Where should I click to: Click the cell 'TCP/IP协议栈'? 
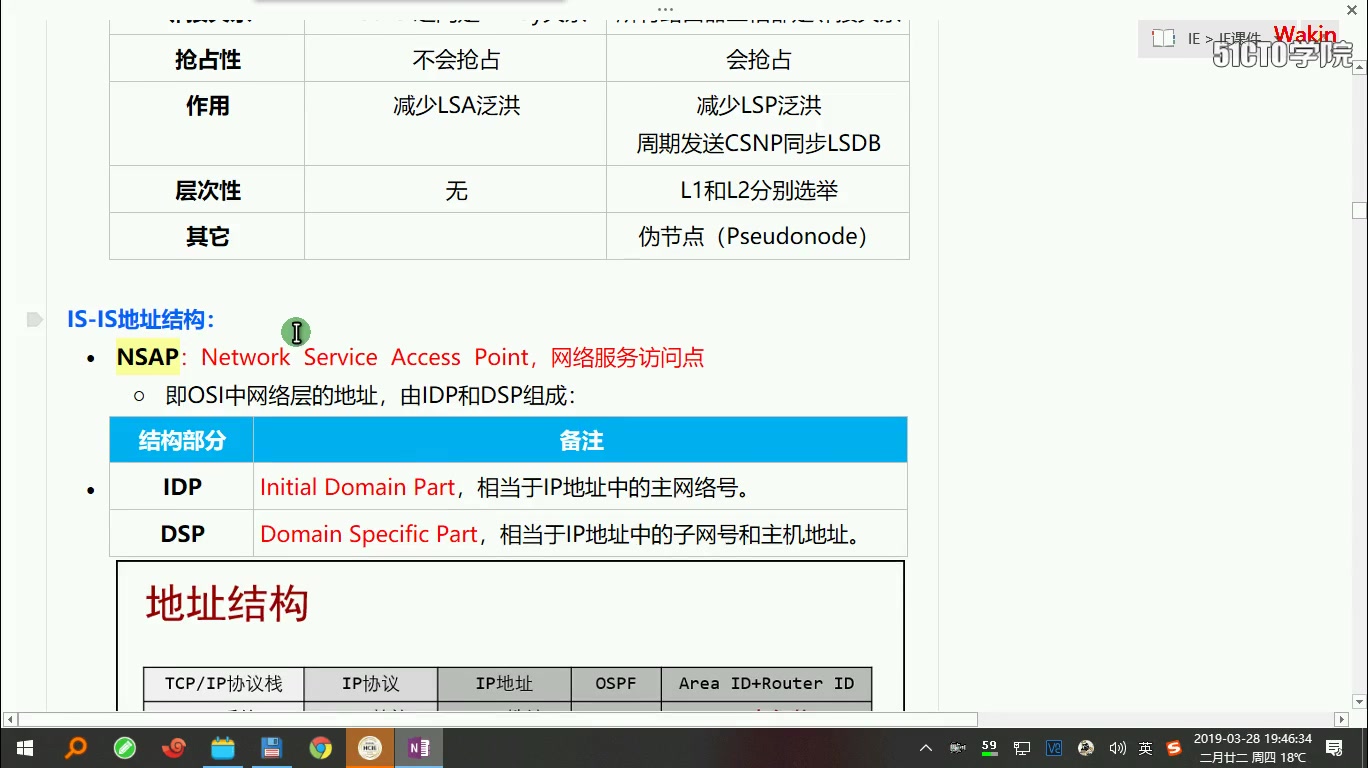pyautogui.click(x=224, y=684)
